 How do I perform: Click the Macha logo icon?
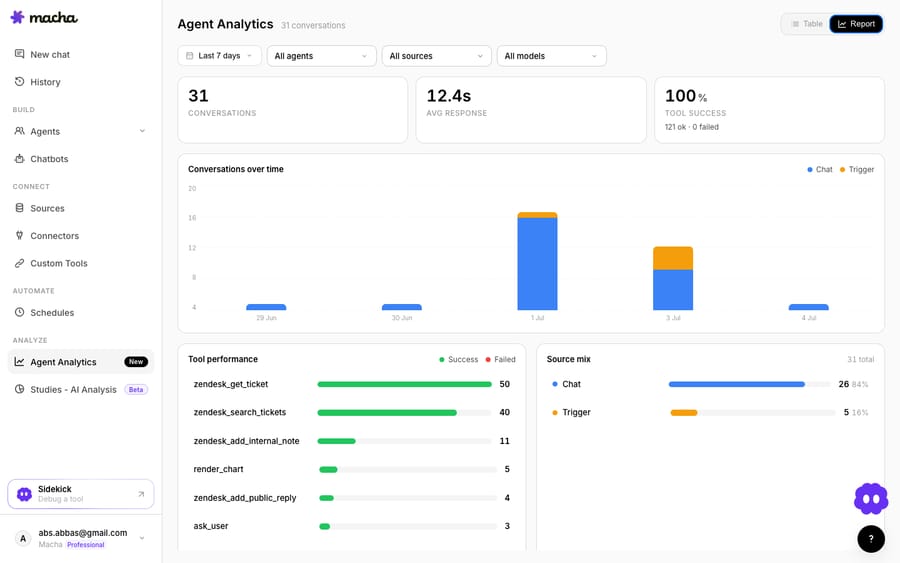17,17
